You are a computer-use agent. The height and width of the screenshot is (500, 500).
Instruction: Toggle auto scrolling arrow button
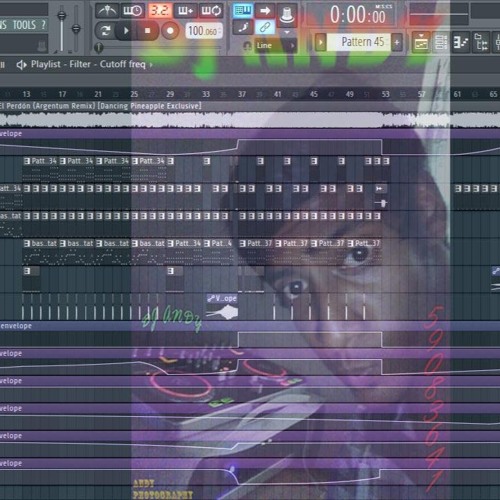pyautogui.click(x=265, y=10)
